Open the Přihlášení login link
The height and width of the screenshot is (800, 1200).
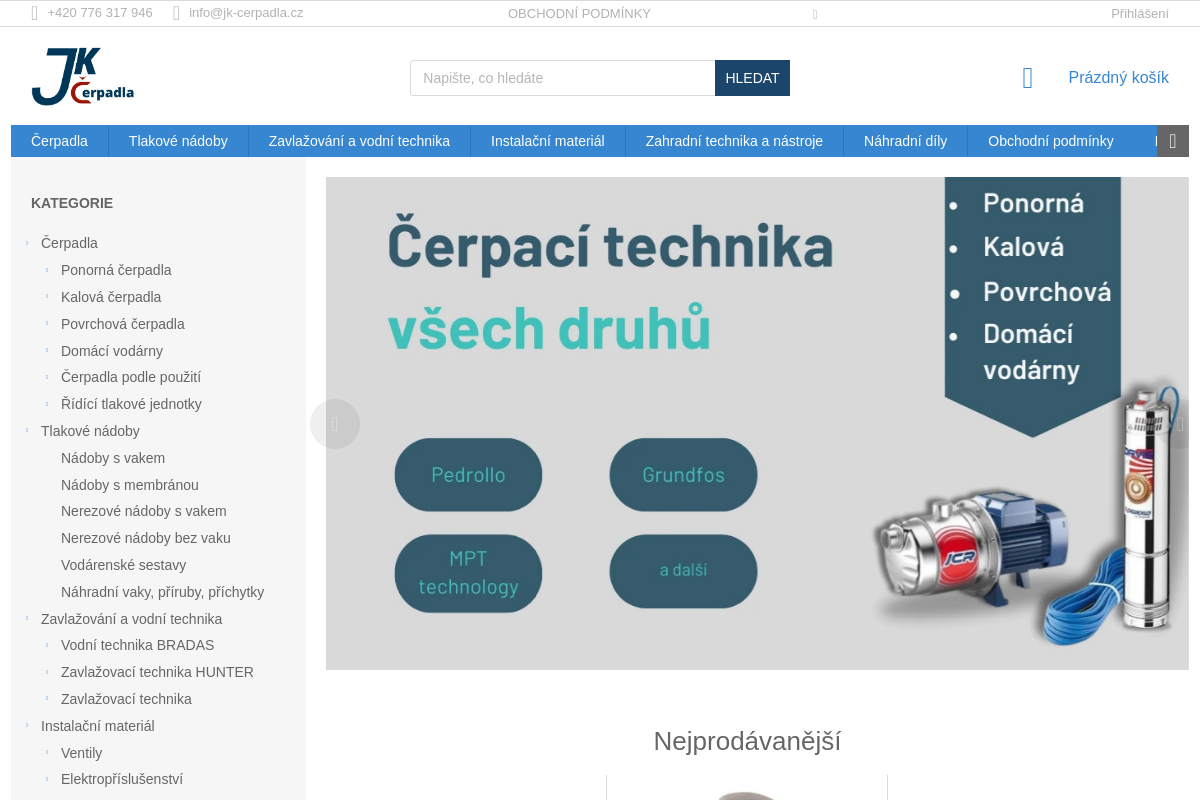tap(1139, 13)
